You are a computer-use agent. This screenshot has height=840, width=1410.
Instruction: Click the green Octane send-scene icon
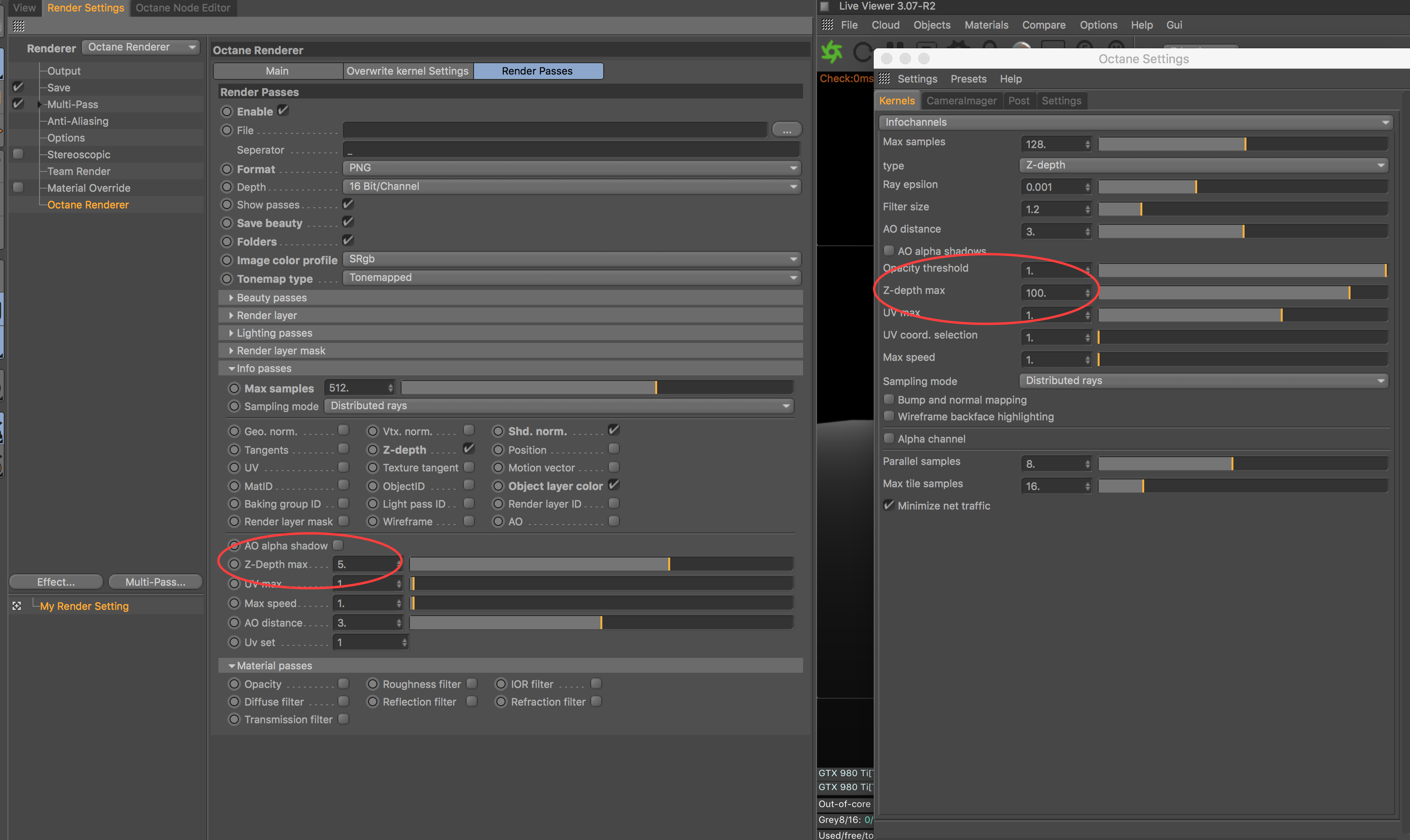pos(831,52)
